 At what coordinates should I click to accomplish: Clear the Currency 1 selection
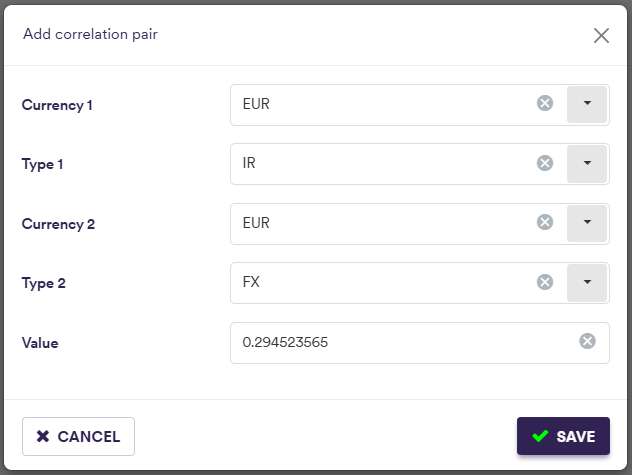click(x=545, y=103)
